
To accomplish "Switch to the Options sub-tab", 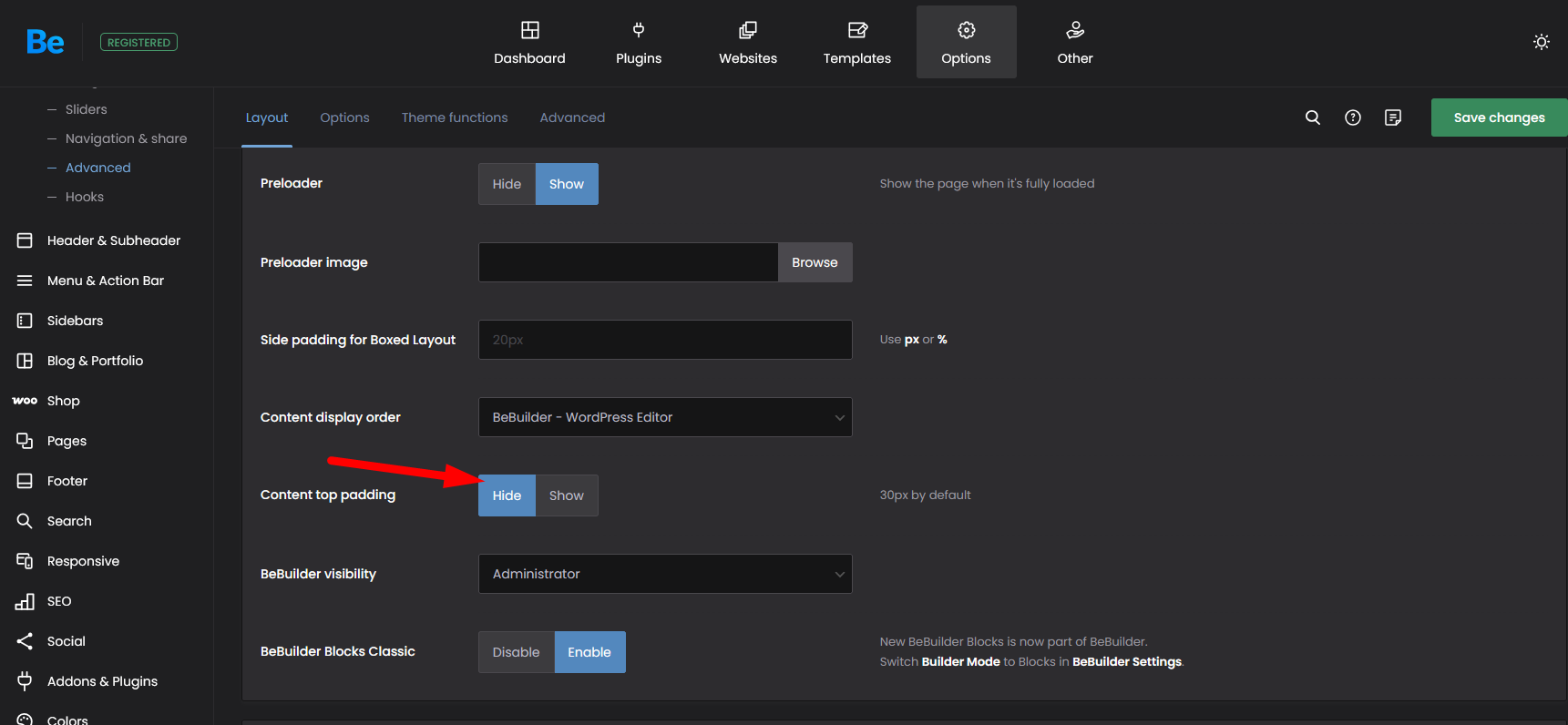I will point(344,117).
